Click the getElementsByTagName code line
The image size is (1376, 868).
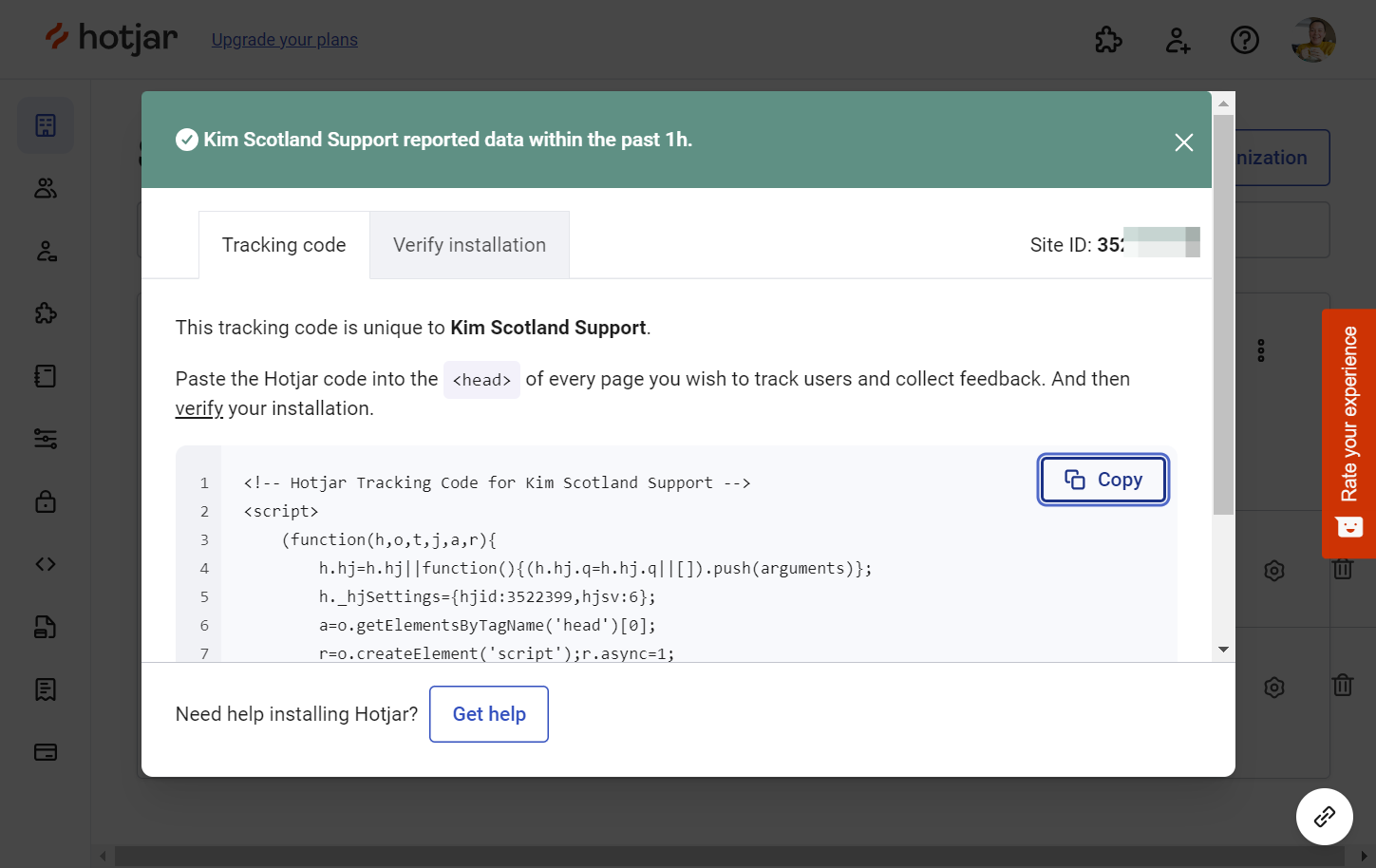[487, 625]
